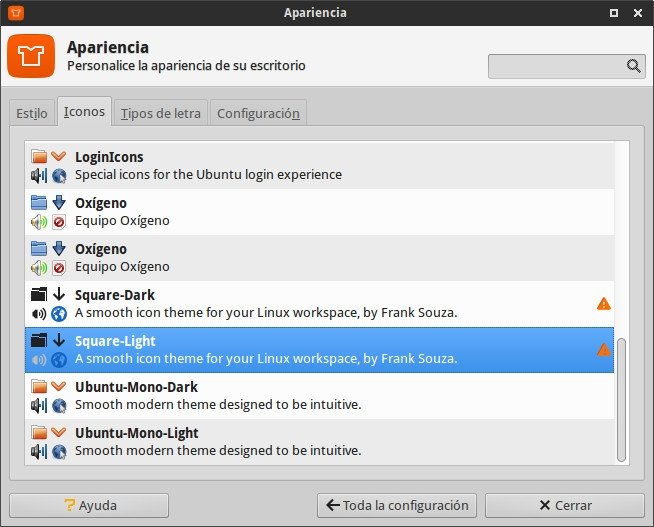Click LoginIcons globe preview icon
654x527 pixels.
(x=59, y=176)
